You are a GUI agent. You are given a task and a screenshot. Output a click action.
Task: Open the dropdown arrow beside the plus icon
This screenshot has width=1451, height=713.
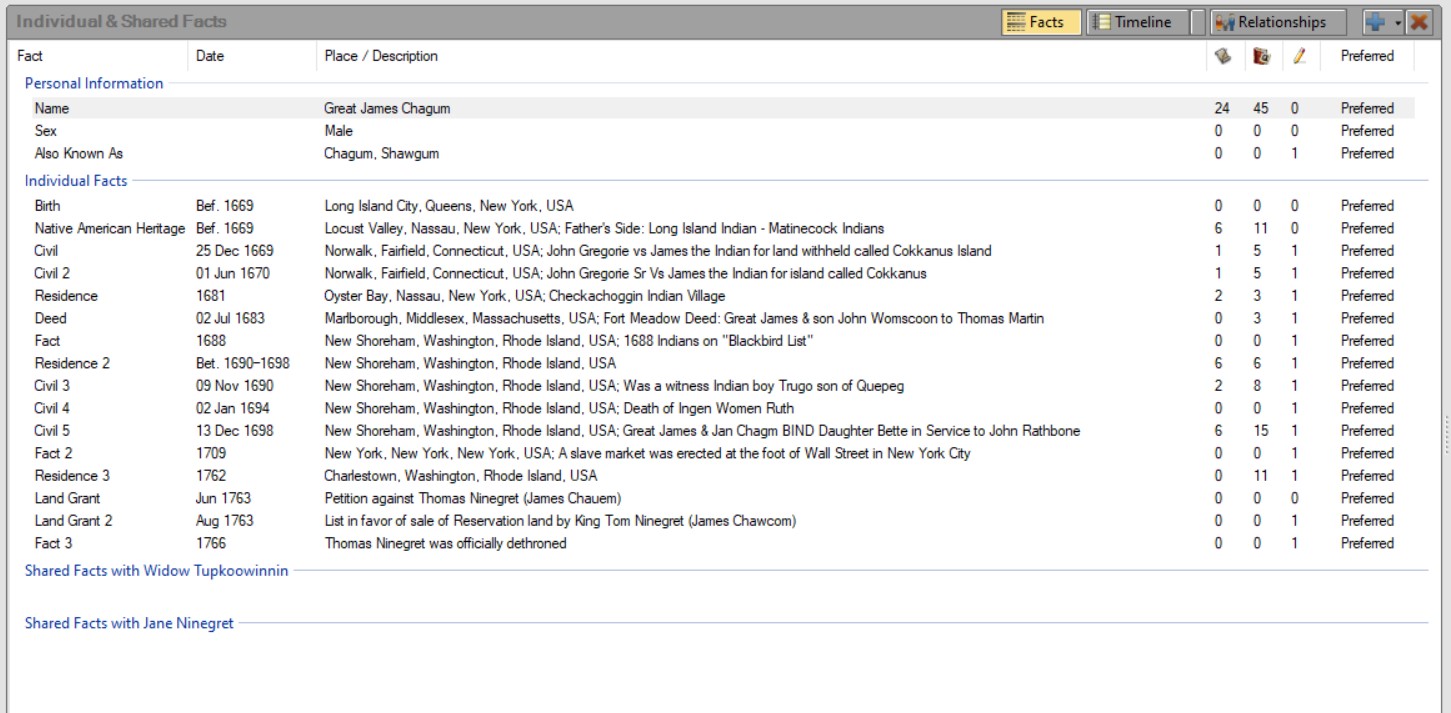click(x=1397, y=22)
